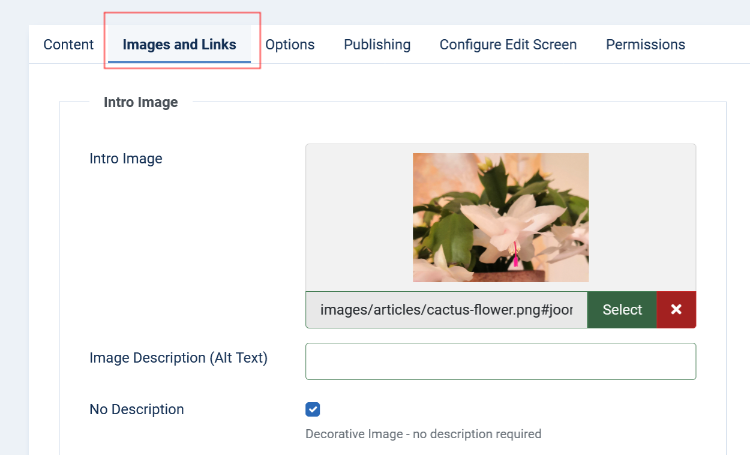Switch to the Content tab
Screen dimensions: 750x455
click(x=68, y=44)
